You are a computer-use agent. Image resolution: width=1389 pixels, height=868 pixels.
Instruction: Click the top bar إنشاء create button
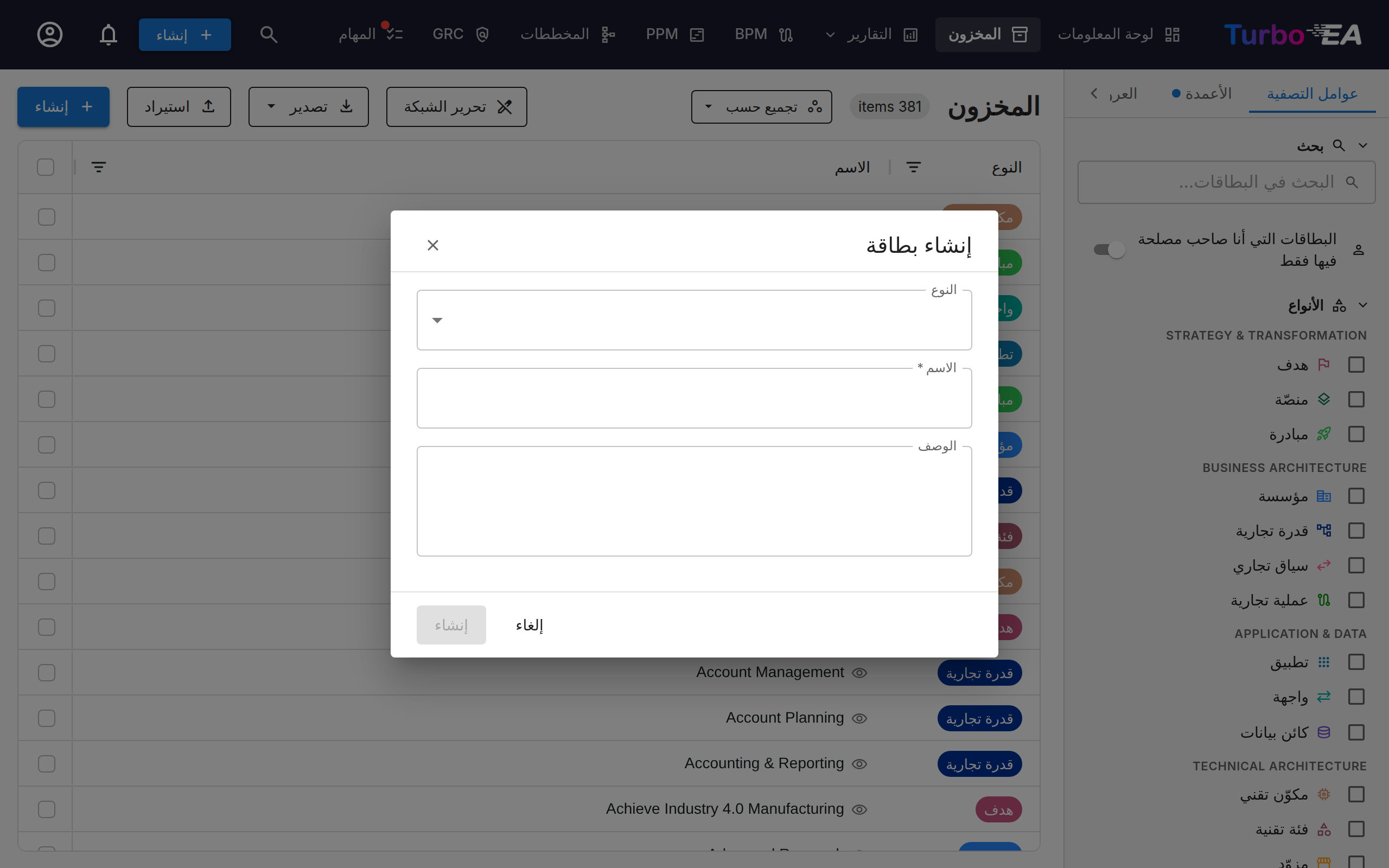pos(185,34)
